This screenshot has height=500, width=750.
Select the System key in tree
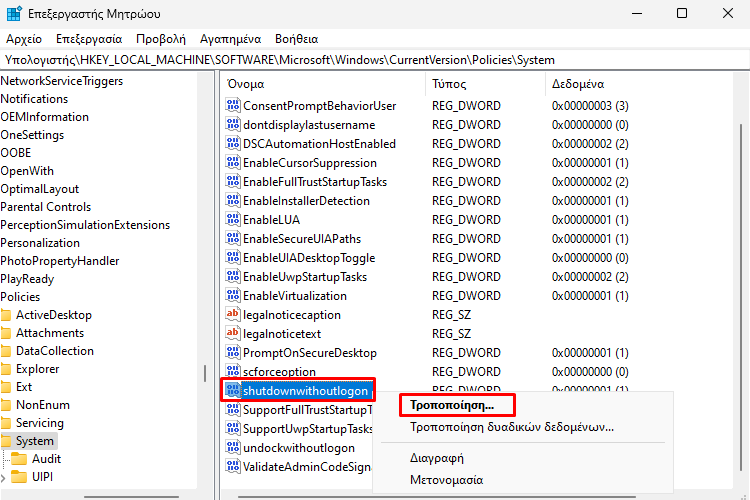pyautogui.click(x=34, y=441)
